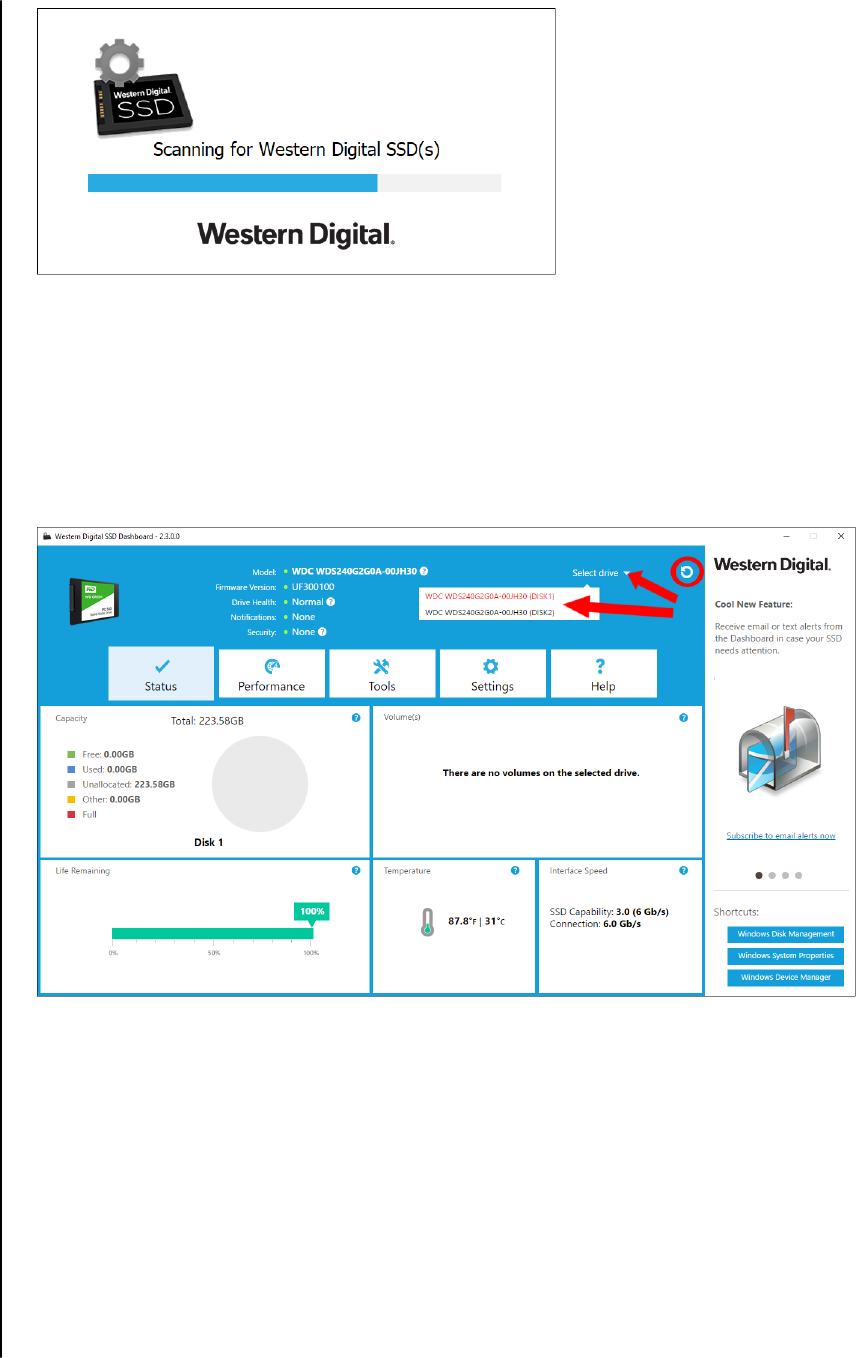Screen dimensions: 856x1358
Task: Open Windows Disk Management shortcut
Action: pyautogui.click(x=785, y=934)
